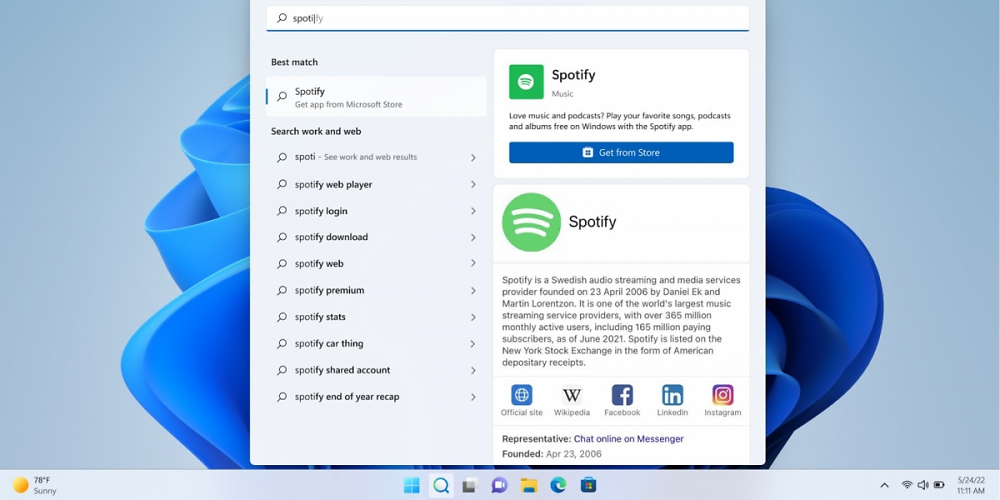Select 'spotify download' suggestion

point(331,237)
